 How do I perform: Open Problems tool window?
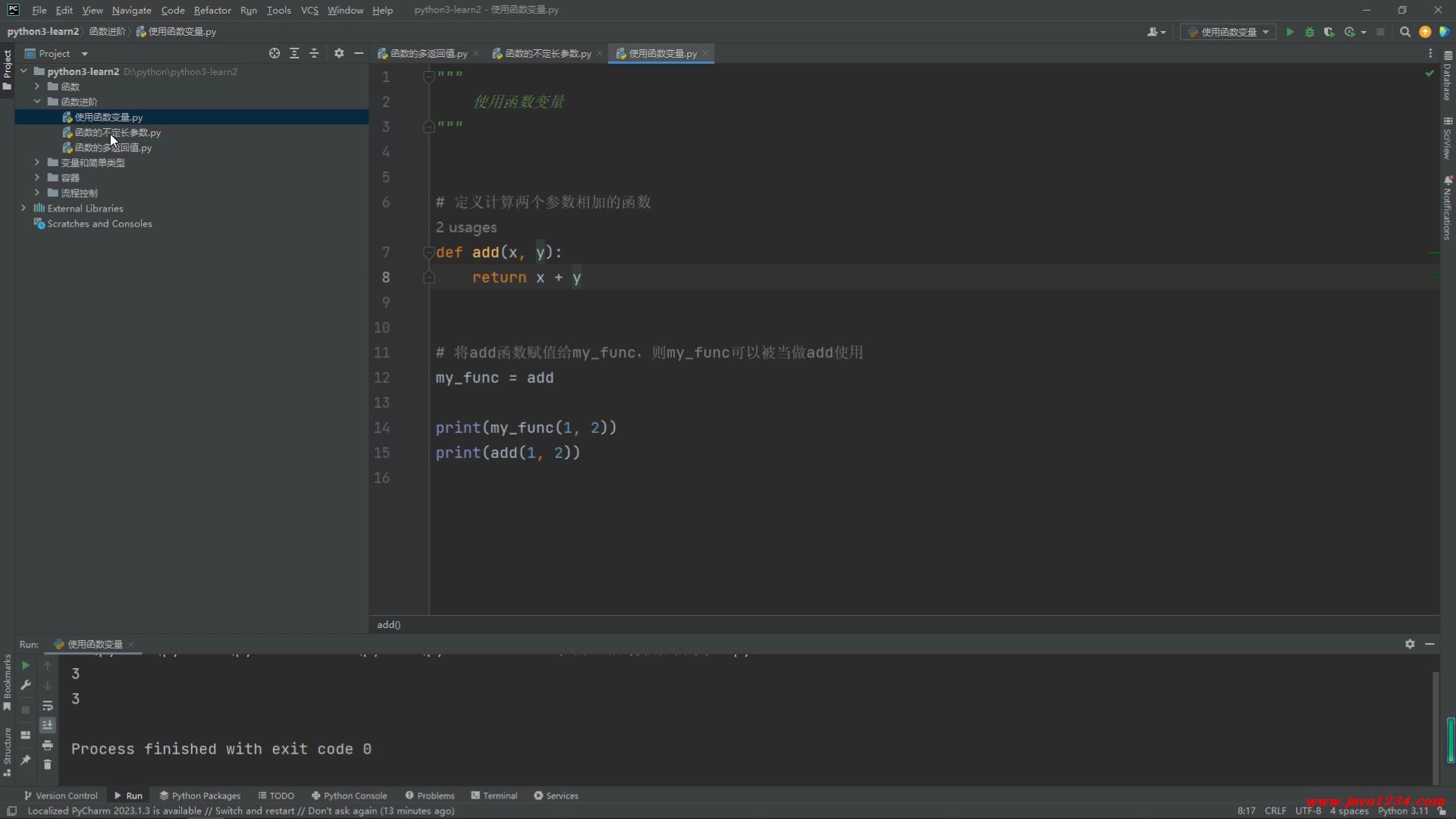tap(430, 795)
